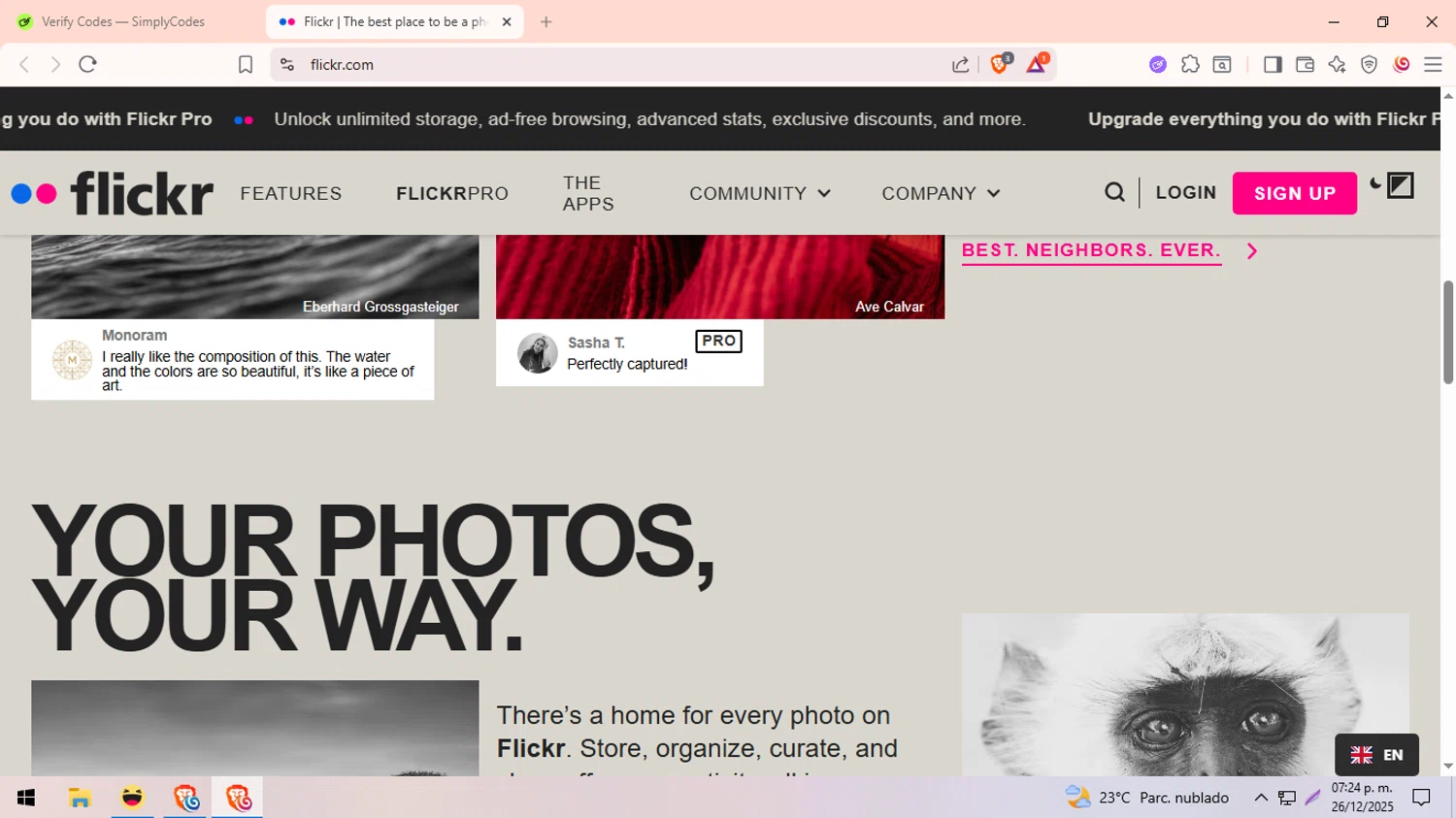Click scrollbar down arrow

(1448, 767)
